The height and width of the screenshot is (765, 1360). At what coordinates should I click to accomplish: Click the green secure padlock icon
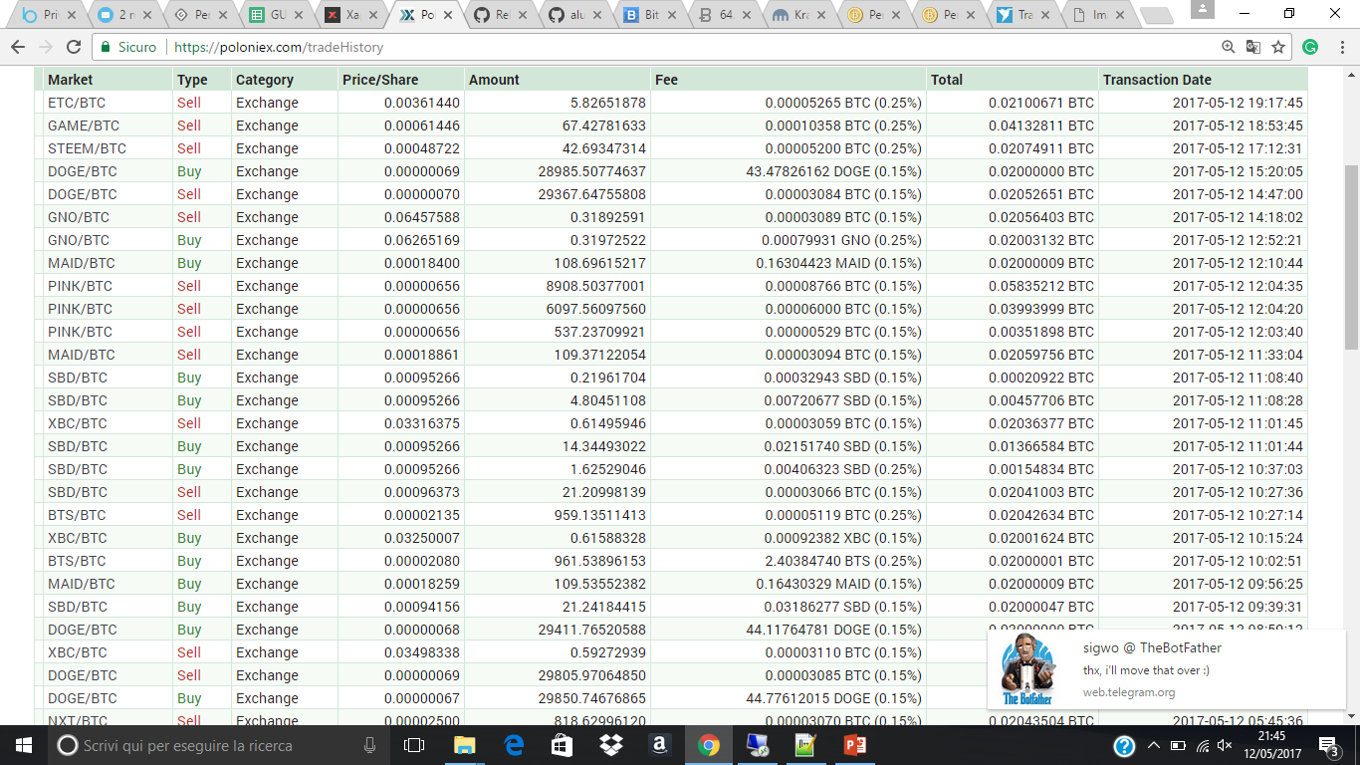[x=106, y=47]
